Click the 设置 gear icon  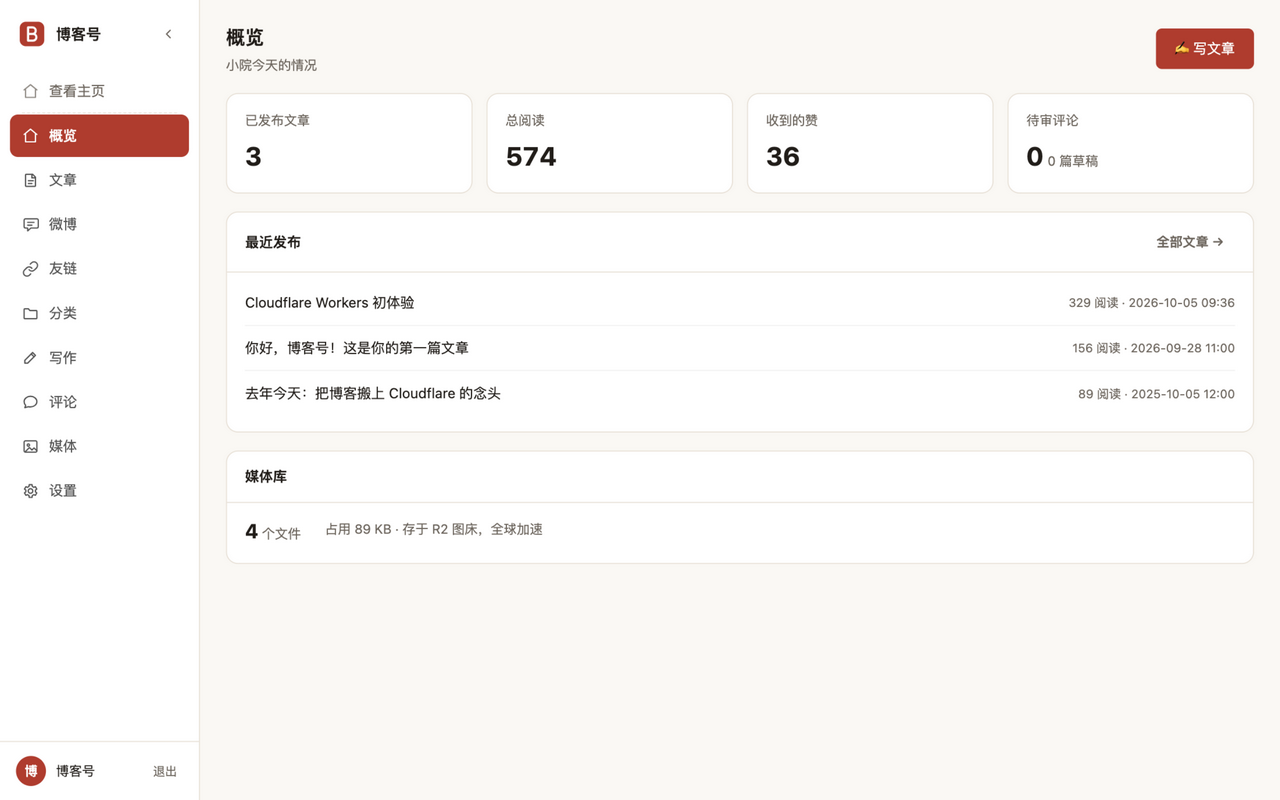[x=31, y=491]
